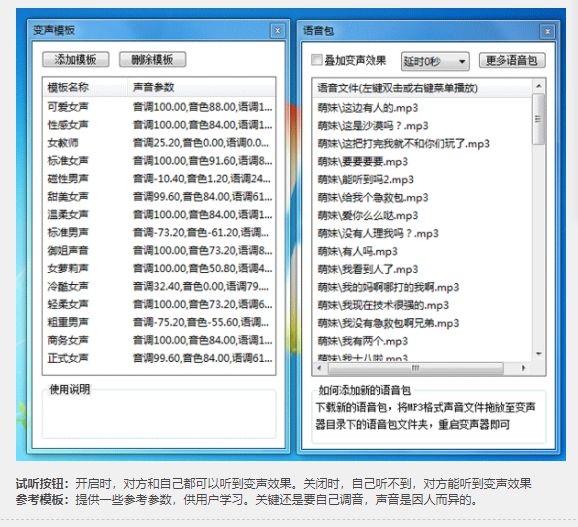Screen dimensions: 578x527
Task: Open the 更多语音包 button
Action: [x=512, y=60]
